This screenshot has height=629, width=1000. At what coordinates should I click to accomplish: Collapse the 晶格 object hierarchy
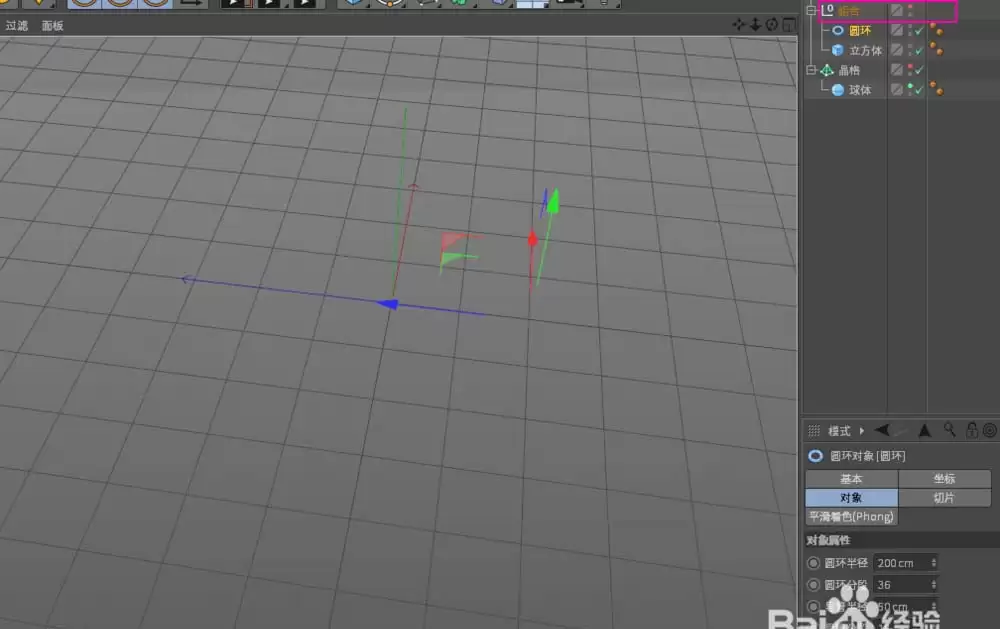tap(813, 69)
